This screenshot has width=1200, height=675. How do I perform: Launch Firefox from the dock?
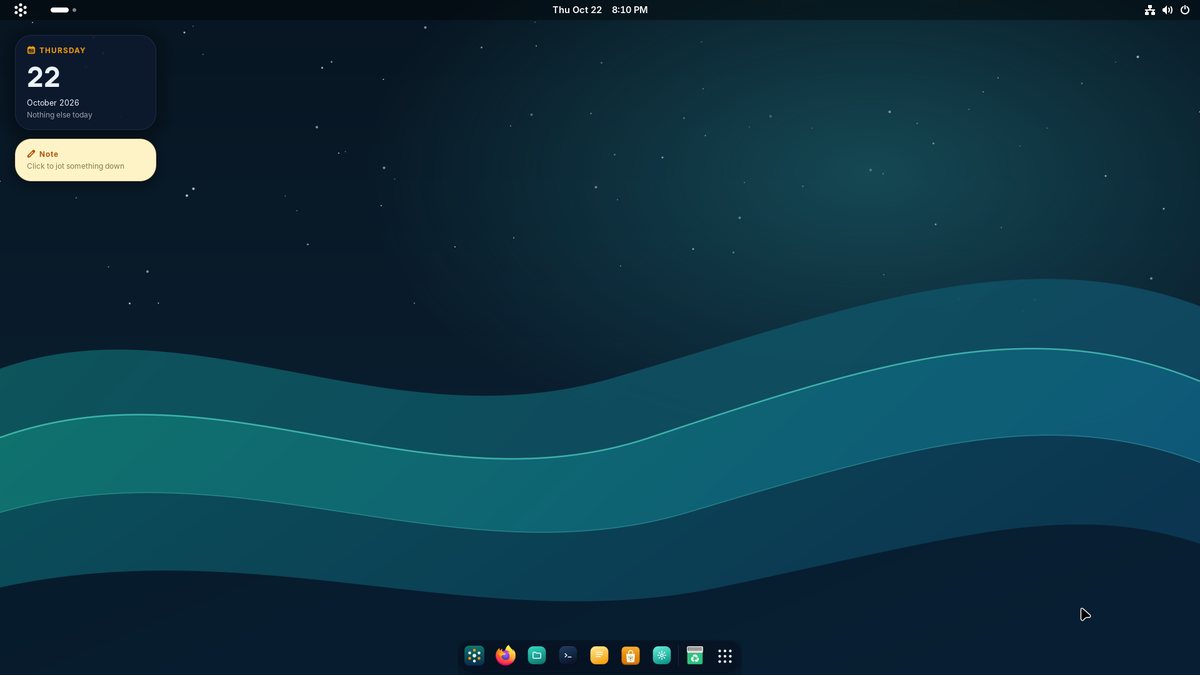coord(506,656)
